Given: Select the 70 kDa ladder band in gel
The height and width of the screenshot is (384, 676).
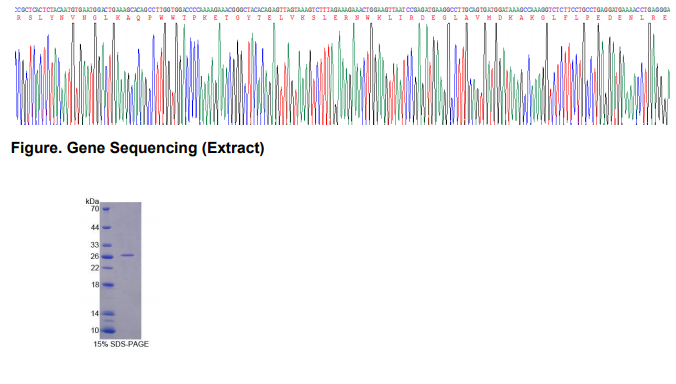Looking at the screenshot, I should click(x=106, y=209).
